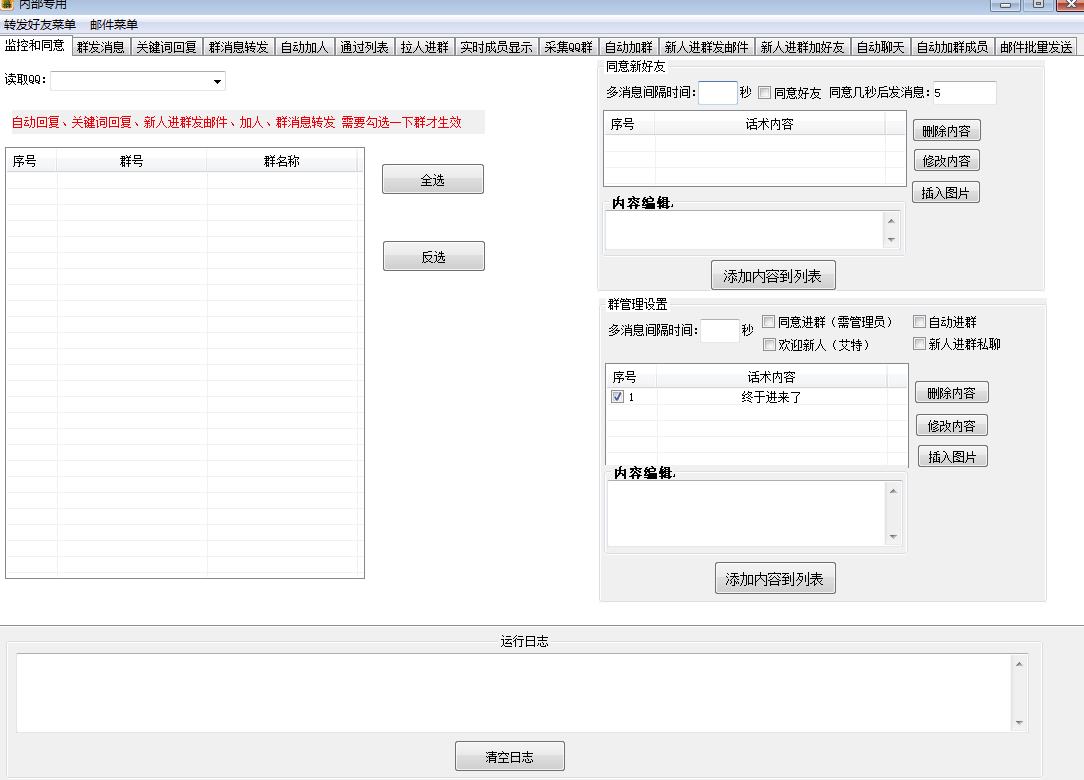The image size is (1084, 780).
Task: Open the 邮件菜单 menu
Action: [114, 24]
